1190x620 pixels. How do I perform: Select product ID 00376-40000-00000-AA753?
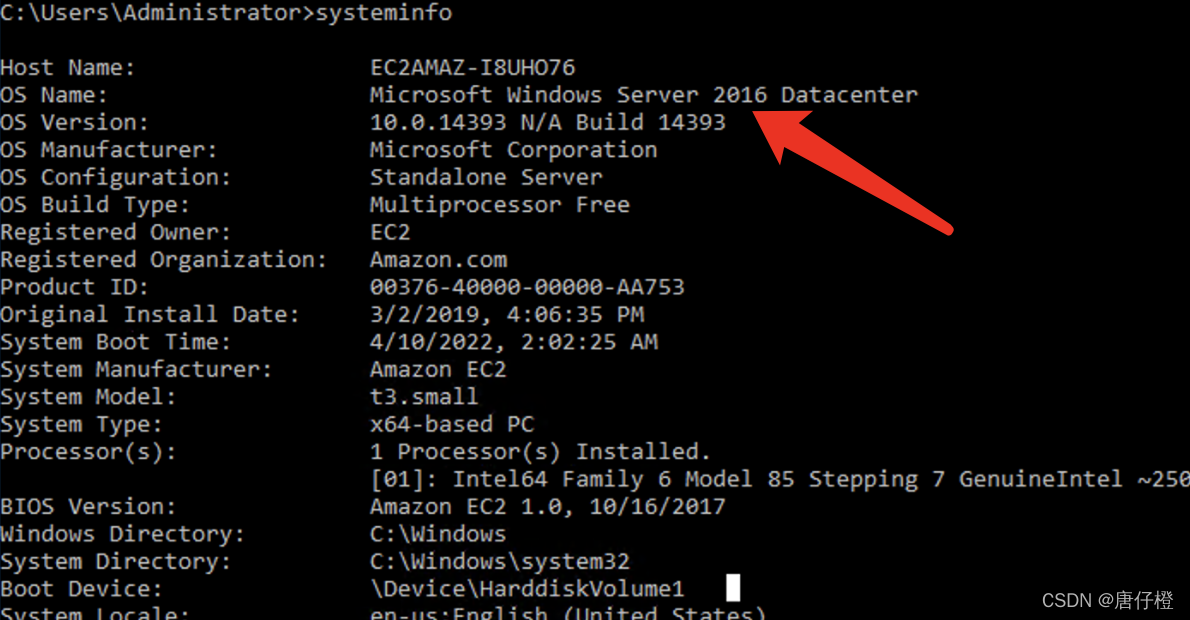pos(527,287)
